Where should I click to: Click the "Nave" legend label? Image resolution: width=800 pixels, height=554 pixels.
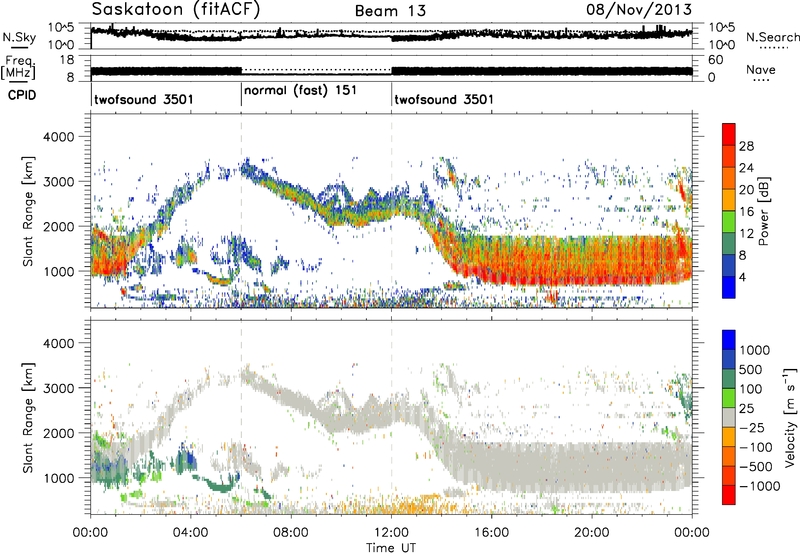click(761, 69)
